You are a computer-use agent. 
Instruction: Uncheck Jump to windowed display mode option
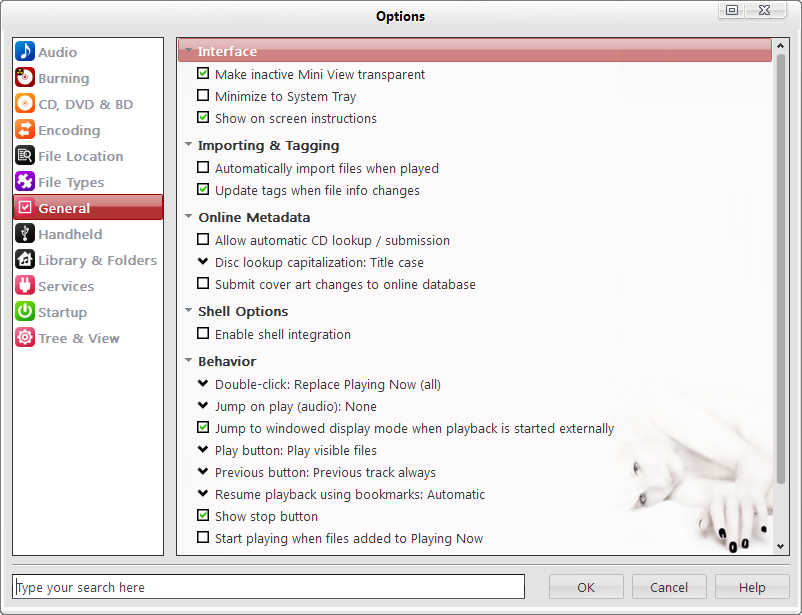coord(203,428)
